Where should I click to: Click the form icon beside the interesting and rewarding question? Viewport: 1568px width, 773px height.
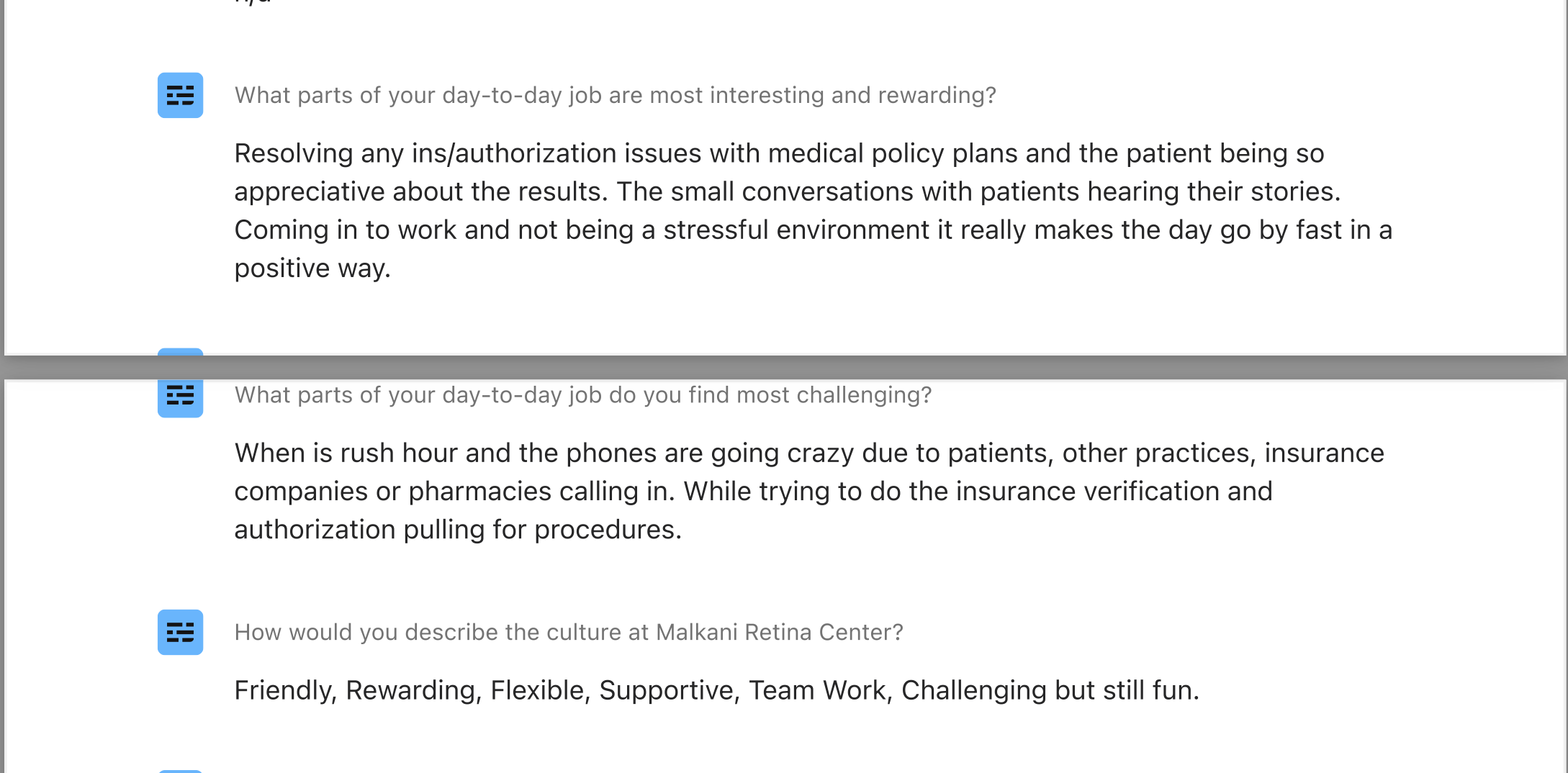coord(180,95)
